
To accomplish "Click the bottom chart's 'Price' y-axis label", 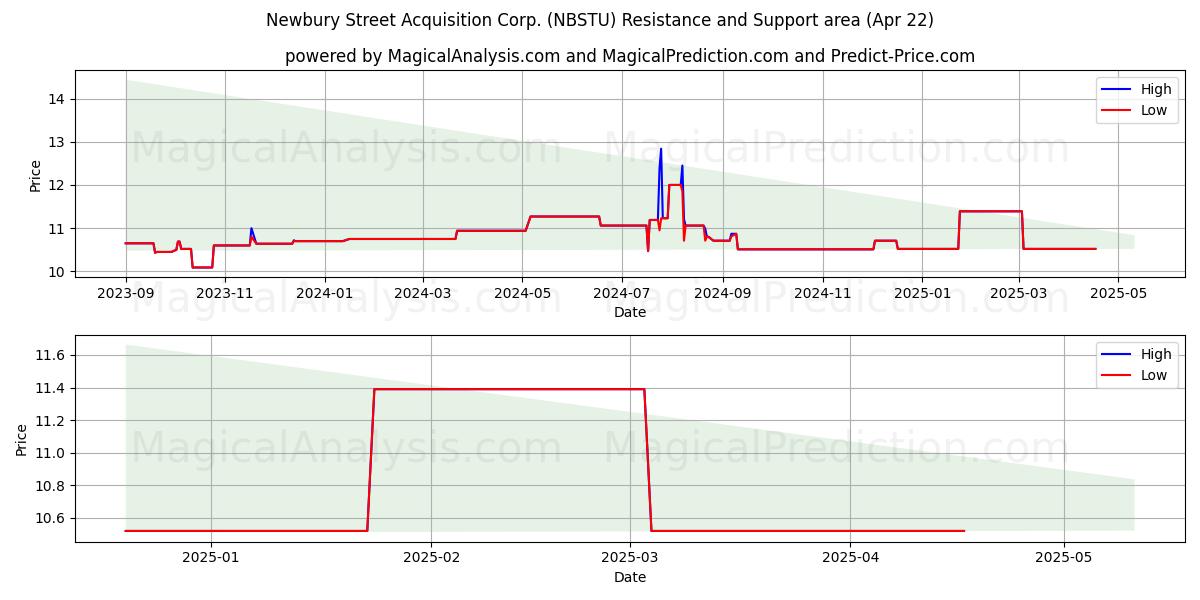I will (x=22, y=440).
